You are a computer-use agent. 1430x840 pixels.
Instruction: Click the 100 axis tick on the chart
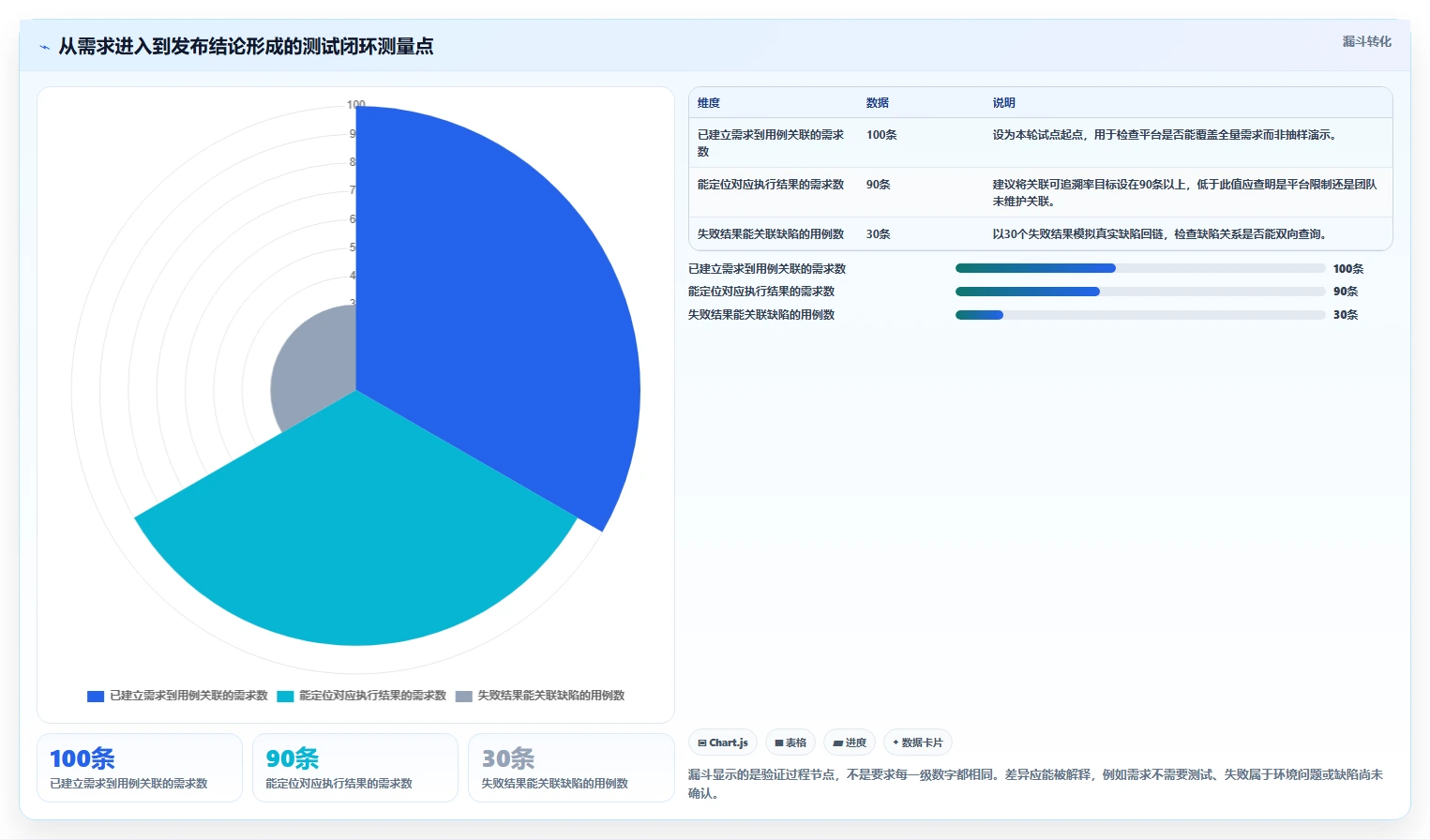click(356, 105)
